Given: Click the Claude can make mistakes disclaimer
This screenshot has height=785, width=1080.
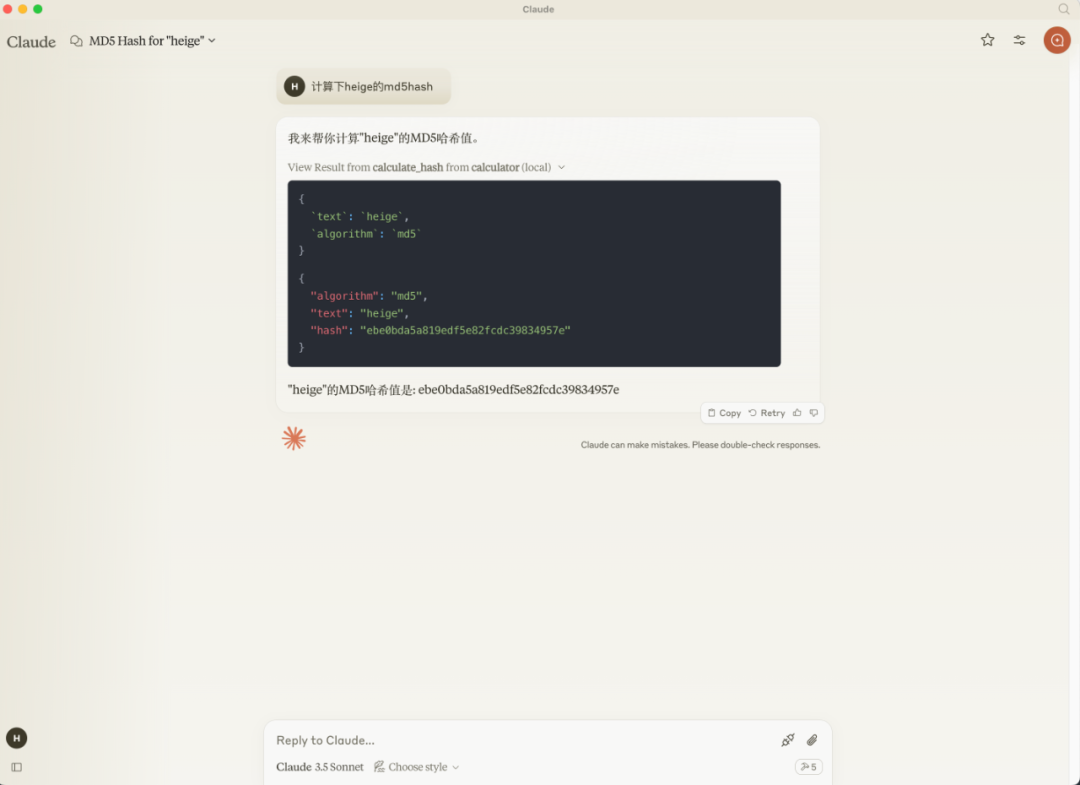Looking at the screenshot, I should coord(700,445).
